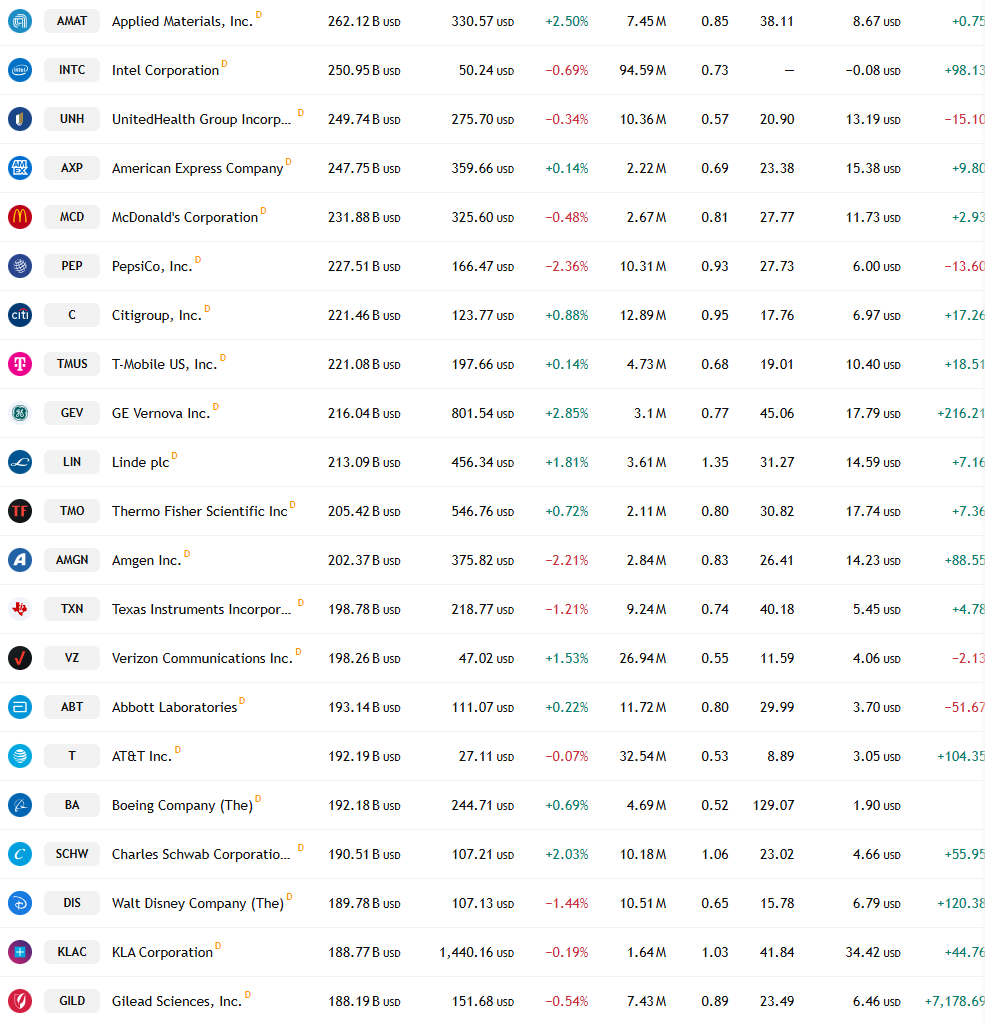
Task: Open the American Express Company link
Action: 198,168
